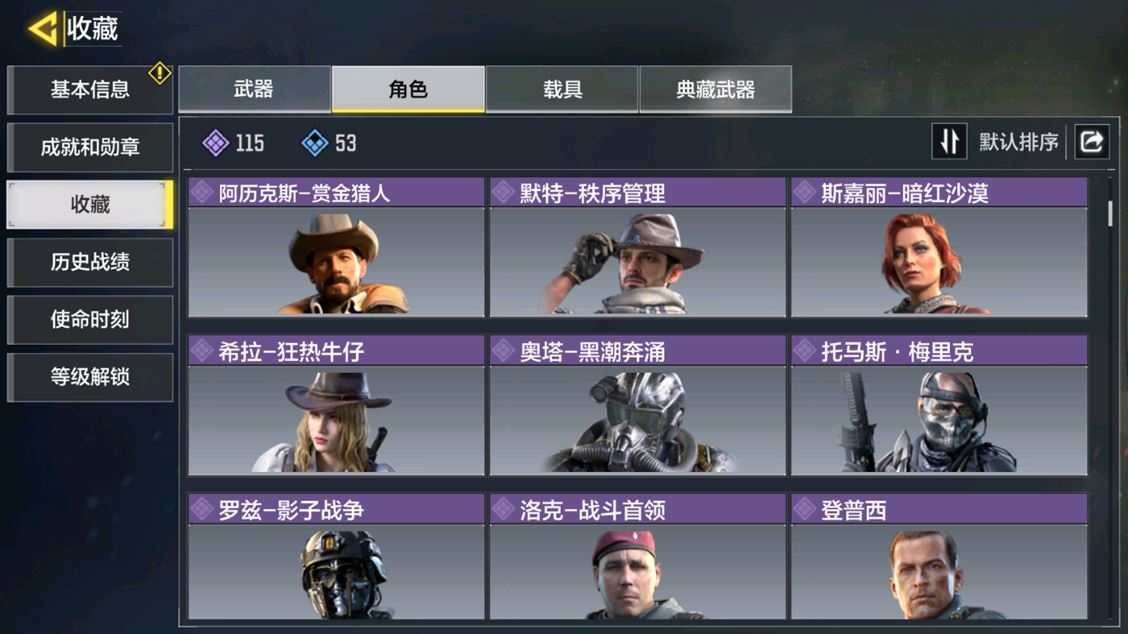Click the blue rare rarity diamond icon
This screenshot has height=634, width=1128.
(x=314, y=142)
